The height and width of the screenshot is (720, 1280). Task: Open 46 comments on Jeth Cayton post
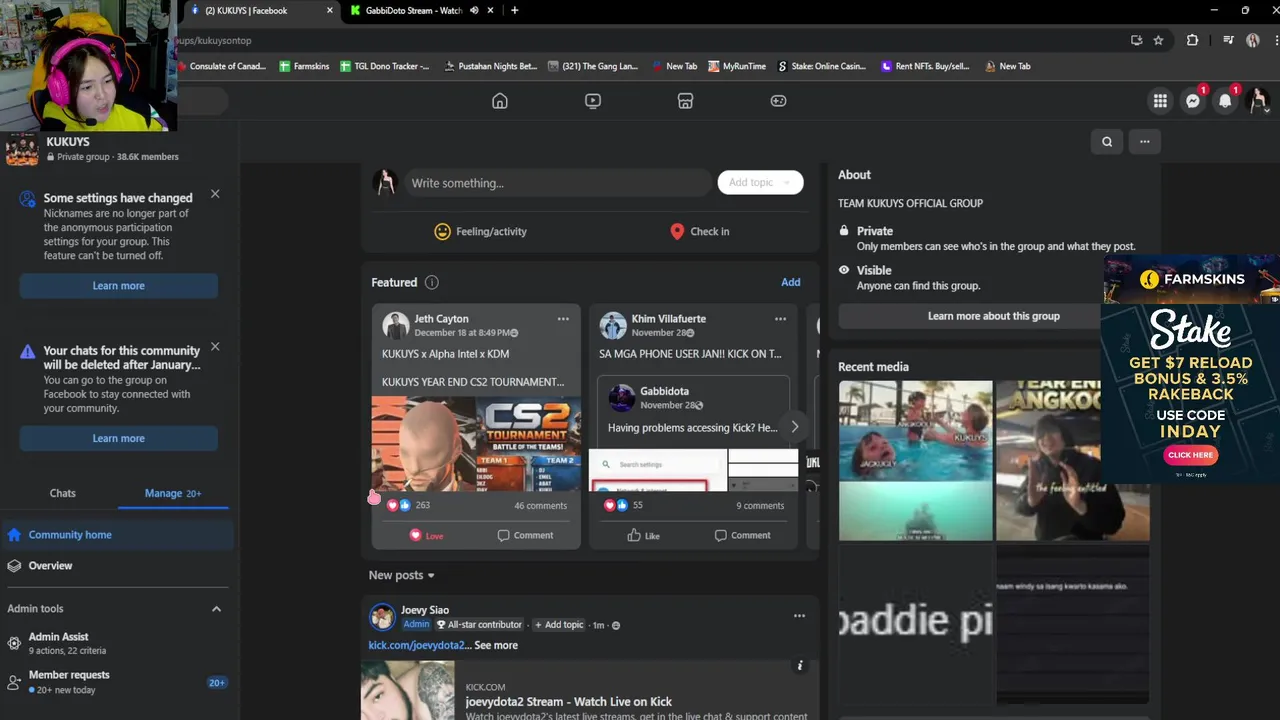coord(540,506)
